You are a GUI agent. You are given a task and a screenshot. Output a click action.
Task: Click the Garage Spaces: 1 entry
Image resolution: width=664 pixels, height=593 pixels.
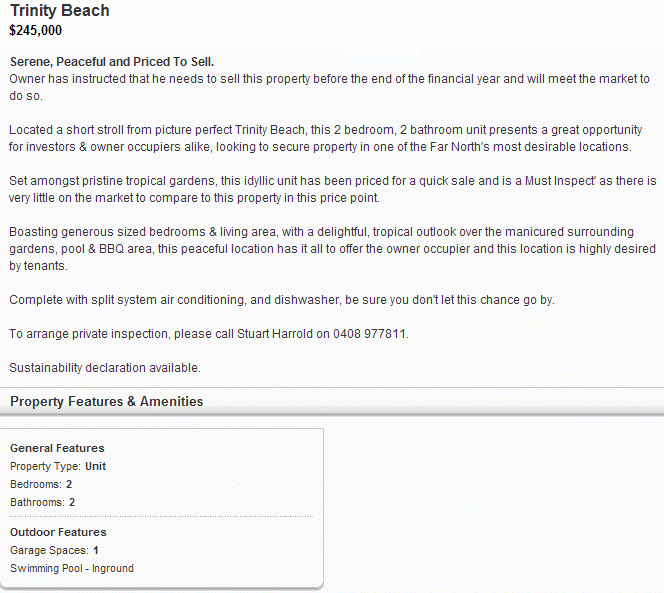click(54, 550)
